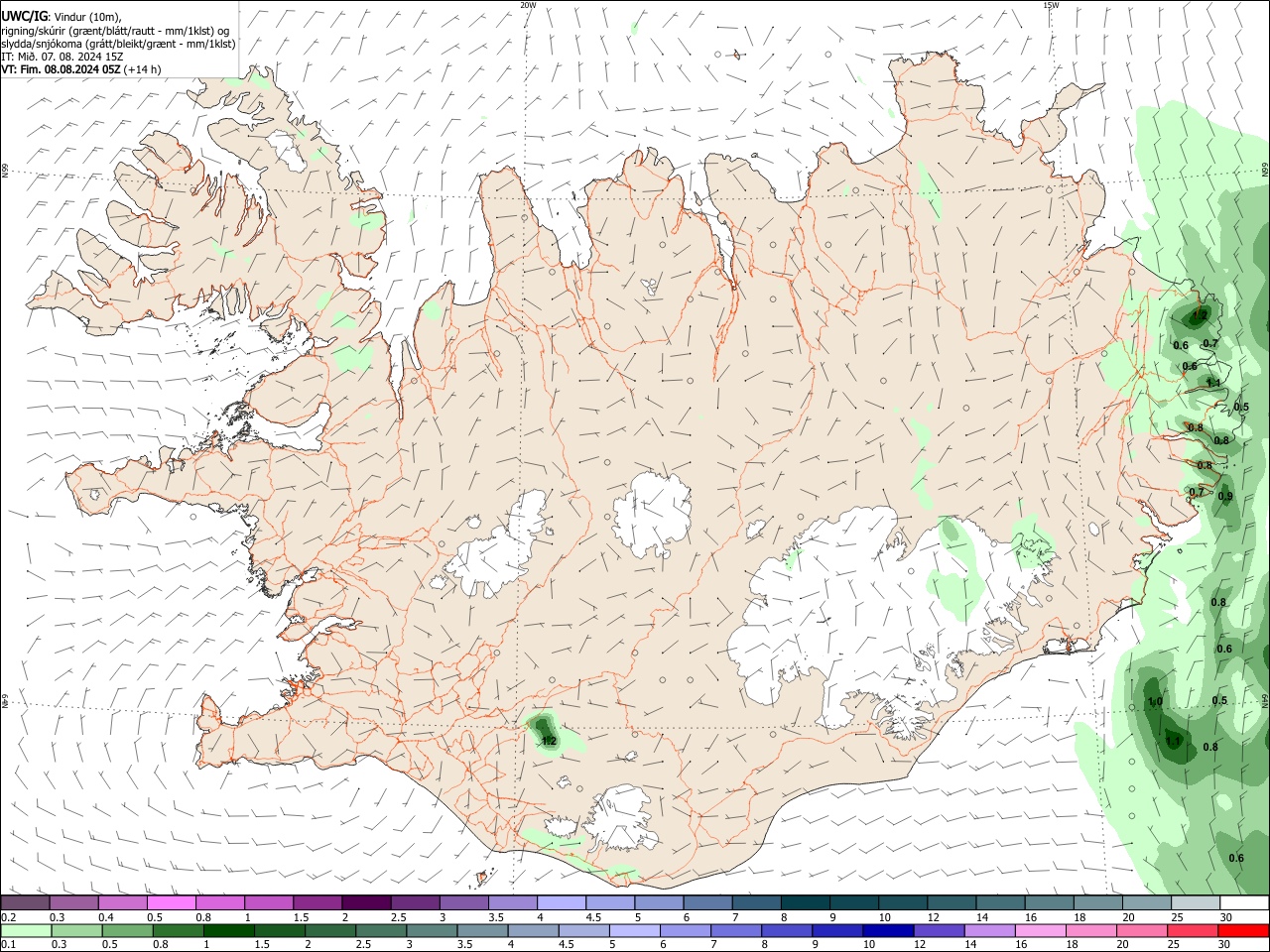Image resolution: width=1270 pixels, height=952 pixels.
Task: Click the red swatch after the bottom-row 30 label
Action: tap(1244, 931)
